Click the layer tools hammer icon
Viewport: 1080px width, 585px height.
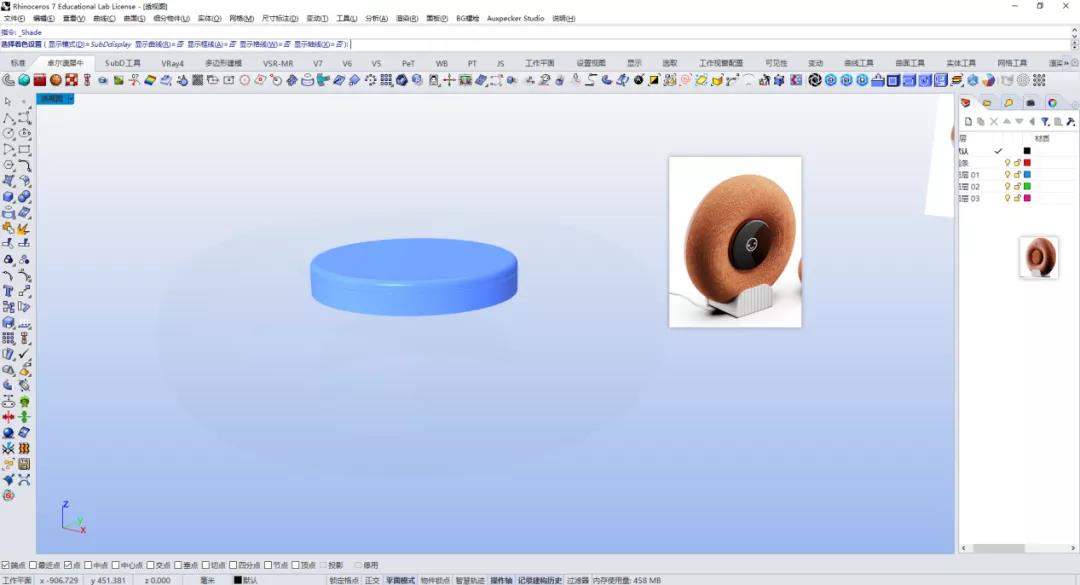tap(1070, 121)
